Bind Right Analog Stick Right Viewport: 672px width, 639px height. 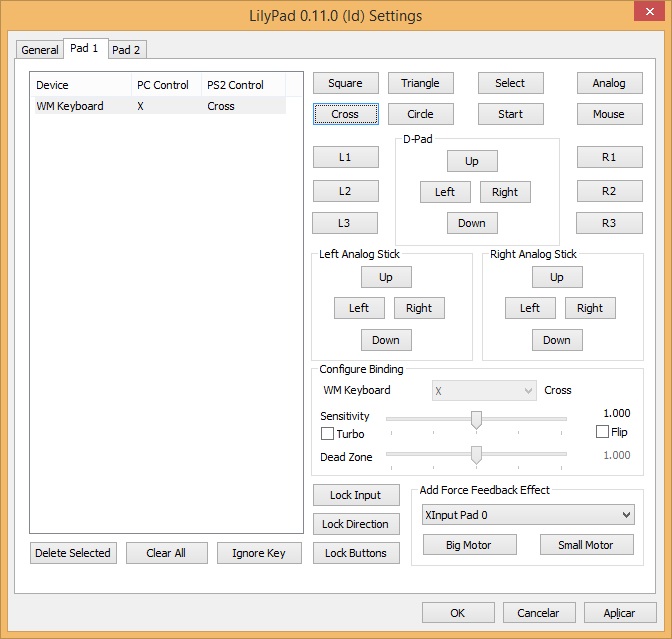(x=590, y=308)
